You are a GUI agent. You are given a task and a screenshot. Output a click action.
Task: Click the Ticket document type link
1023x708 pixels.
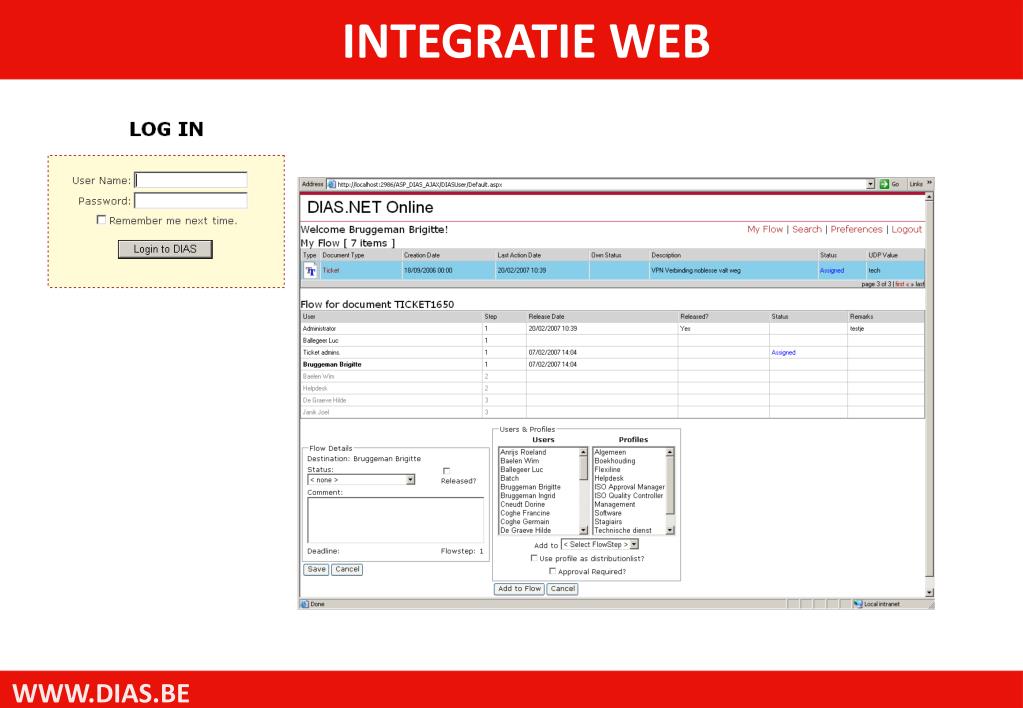[331, 271]
